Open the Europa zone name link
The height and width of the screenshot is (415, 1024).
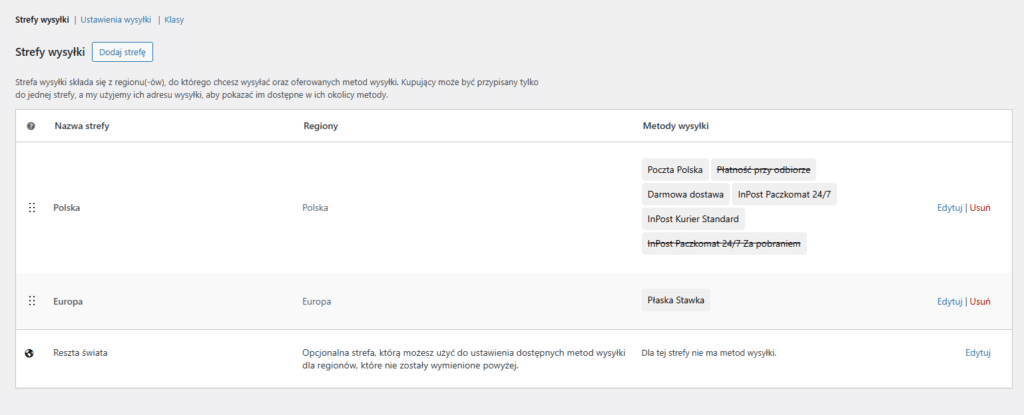(x=68, y=301)
